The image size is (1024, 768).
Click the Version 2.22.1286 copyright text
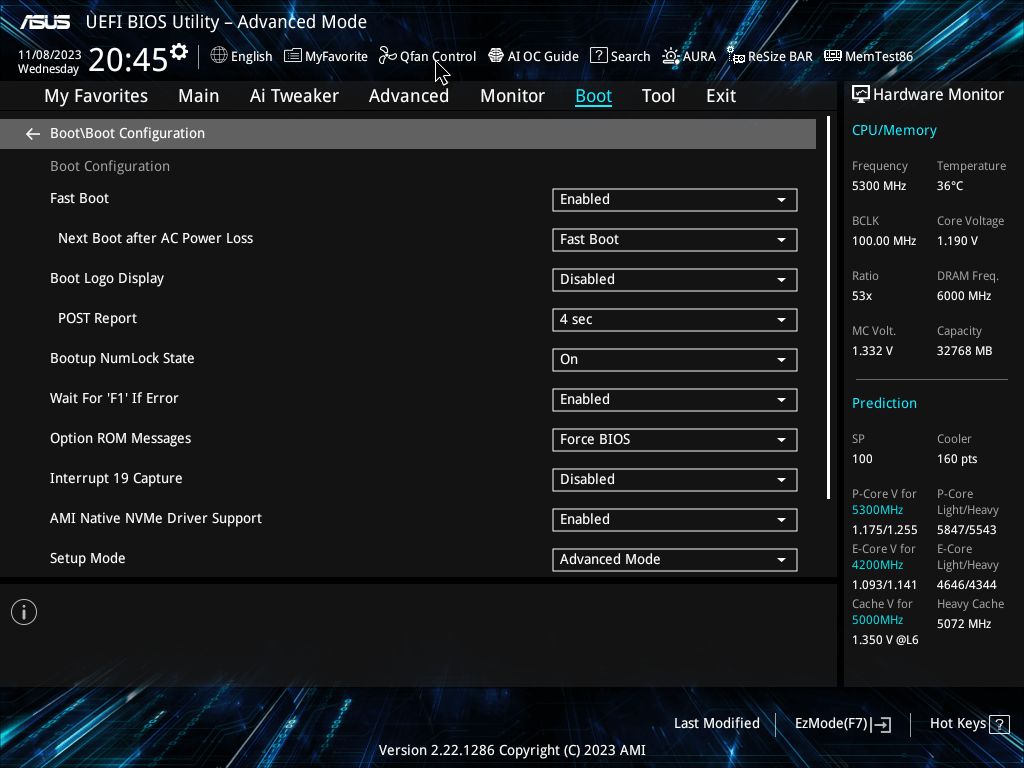tap(512, 750)
